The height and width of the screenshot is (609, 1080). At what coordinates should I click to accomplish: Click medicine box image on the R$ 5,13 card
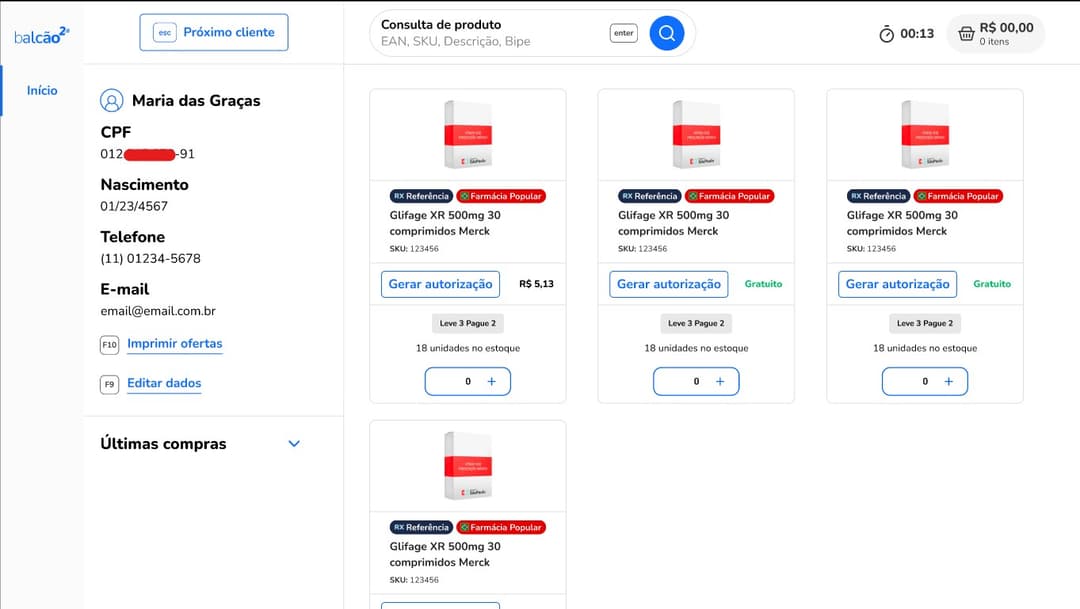tap(468, 134)
